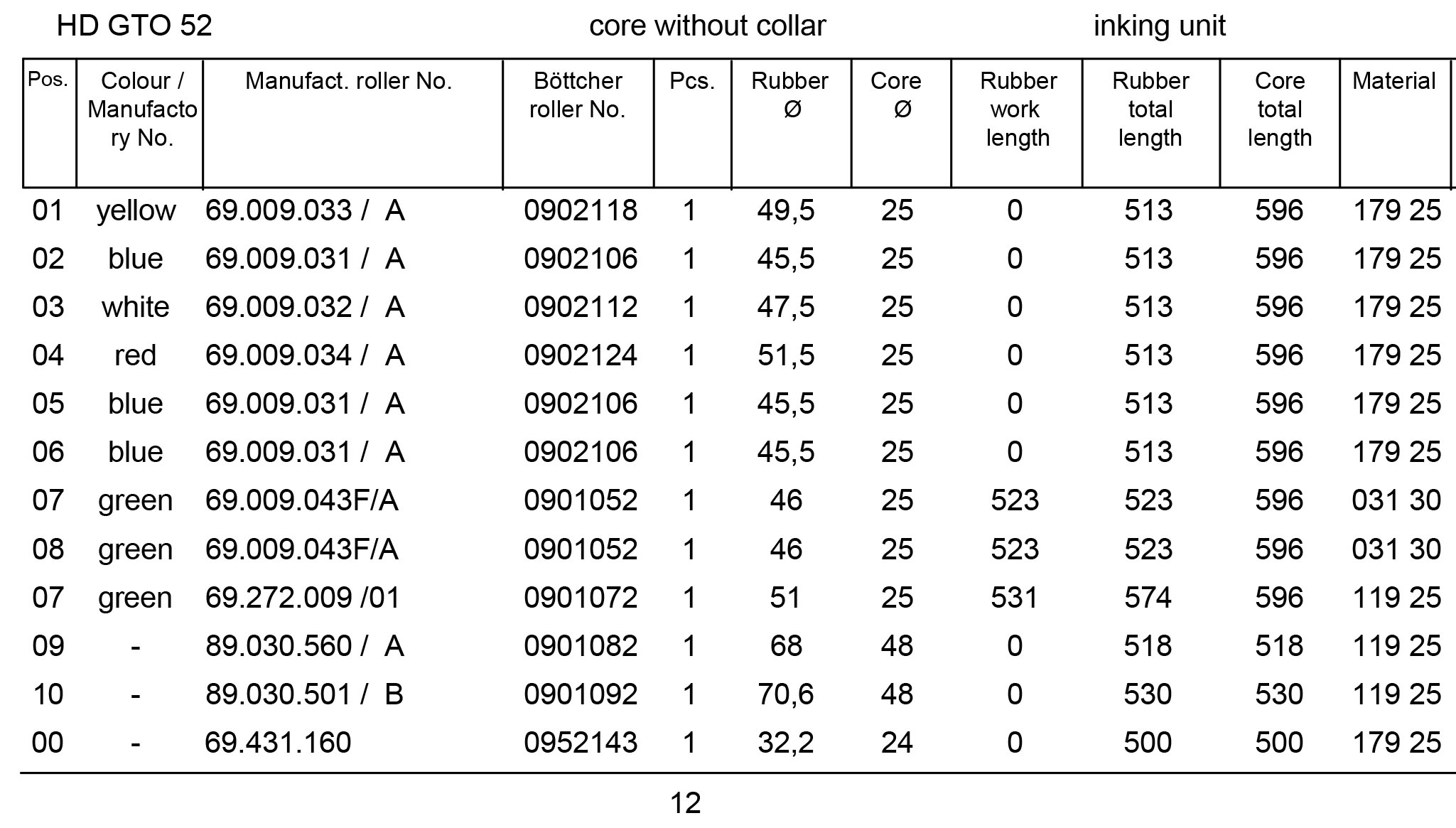This screenshot has width=1456, height=828.
Task: Click the 'core without collar' heading
Action: point(707,26)
